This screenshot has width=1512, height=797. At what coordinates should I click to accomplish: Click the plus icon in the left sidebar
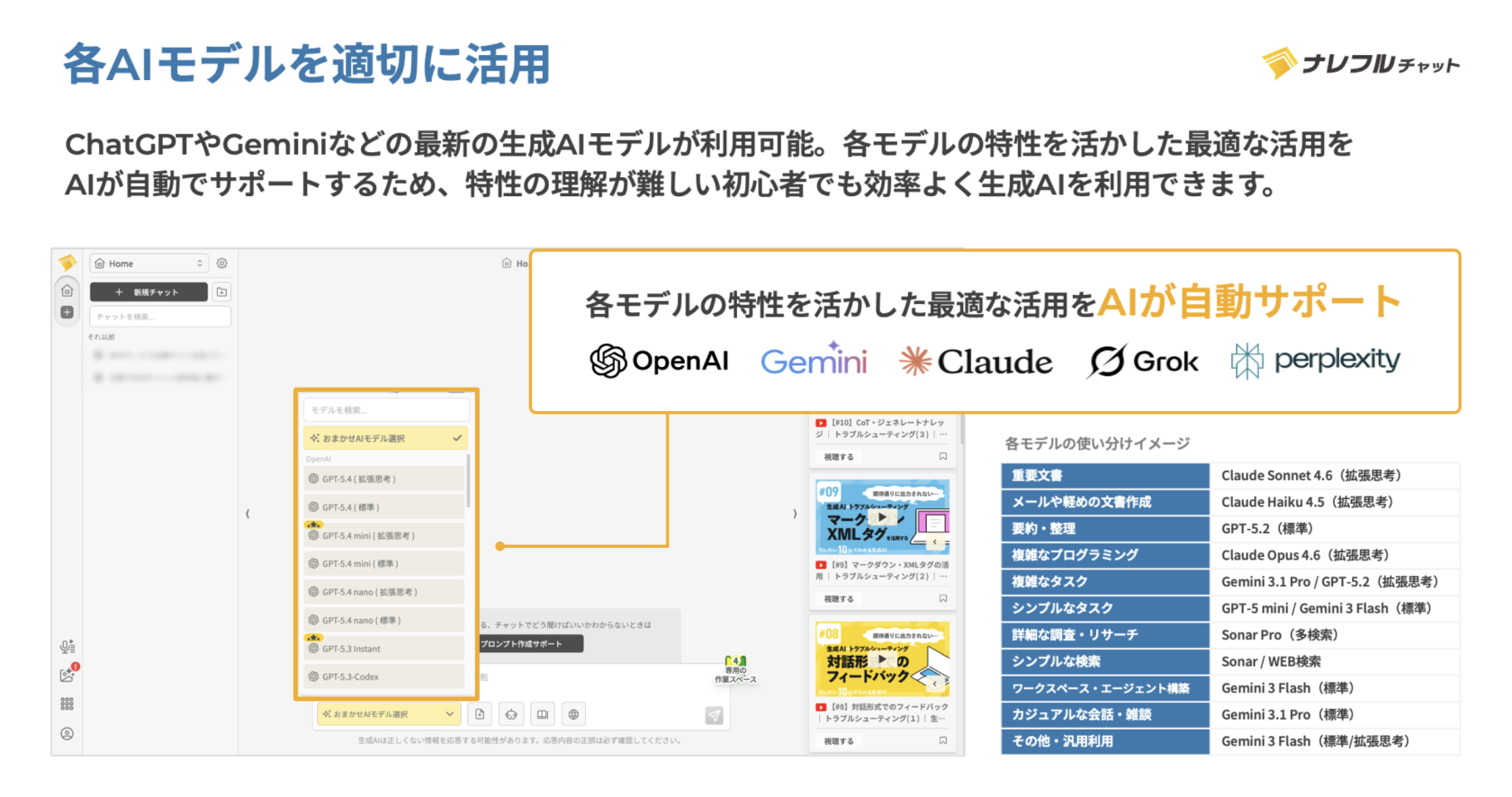67,312
